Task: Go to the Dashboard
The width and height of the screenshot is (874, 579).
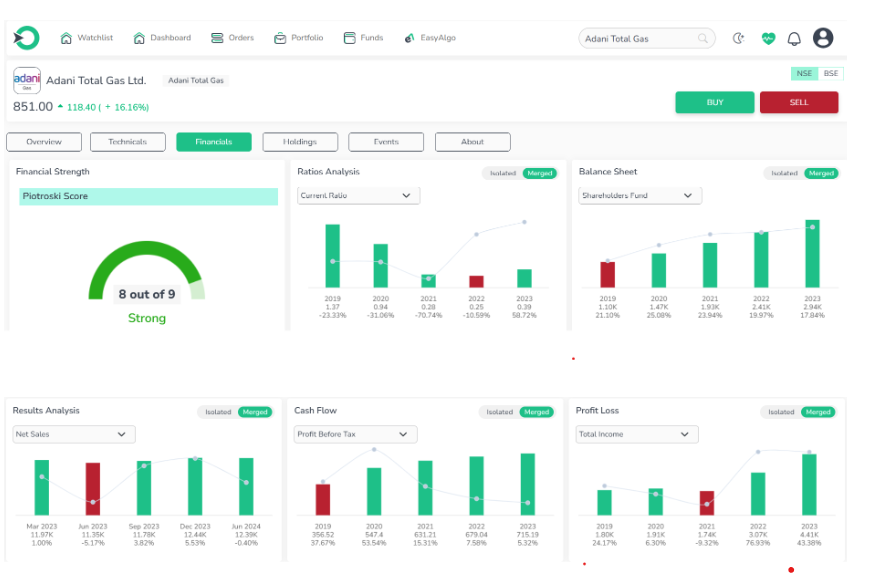Action: [162, 38]
